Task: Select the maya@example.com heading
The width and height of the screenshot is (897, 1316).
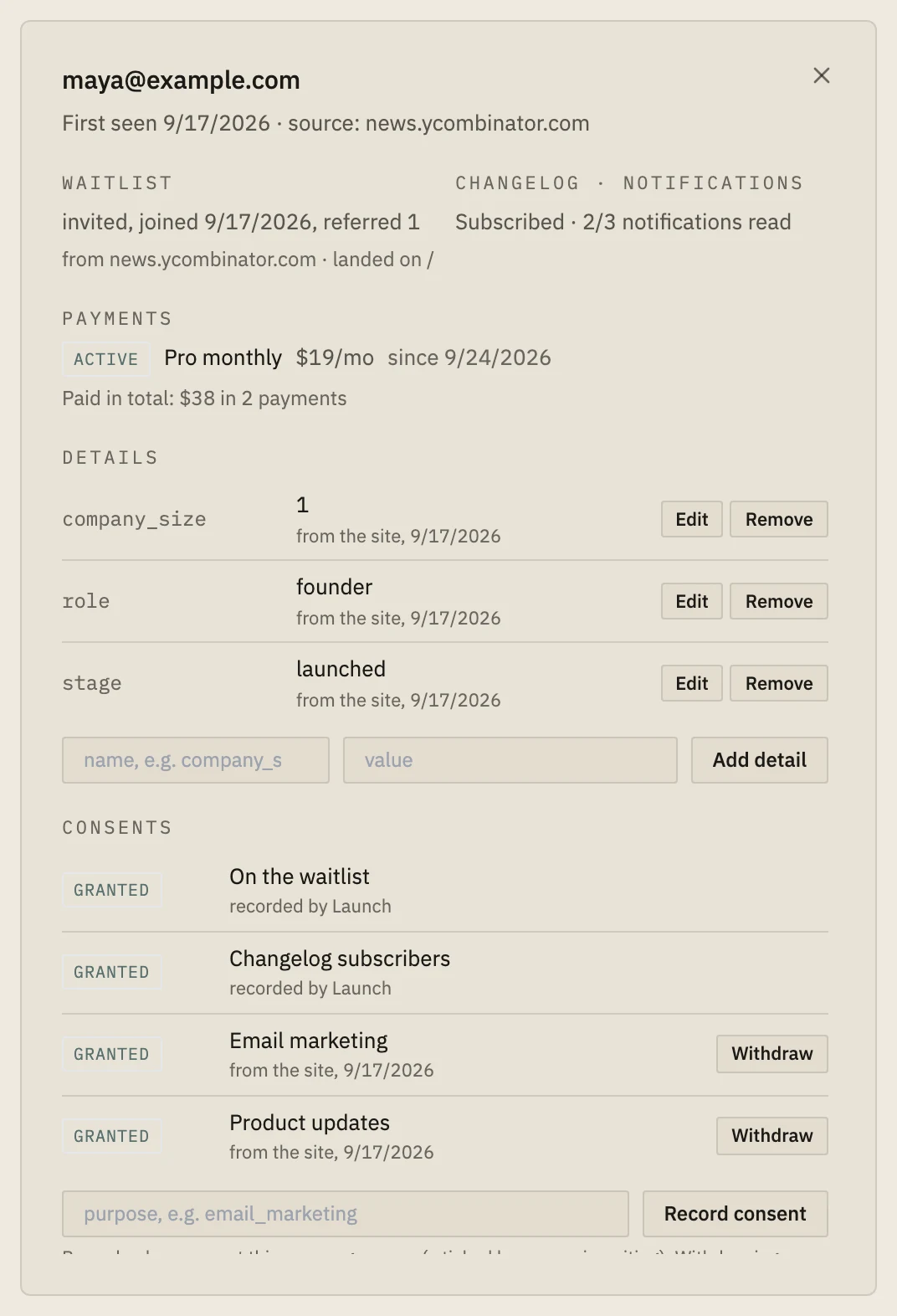Action: coord(181,80)
